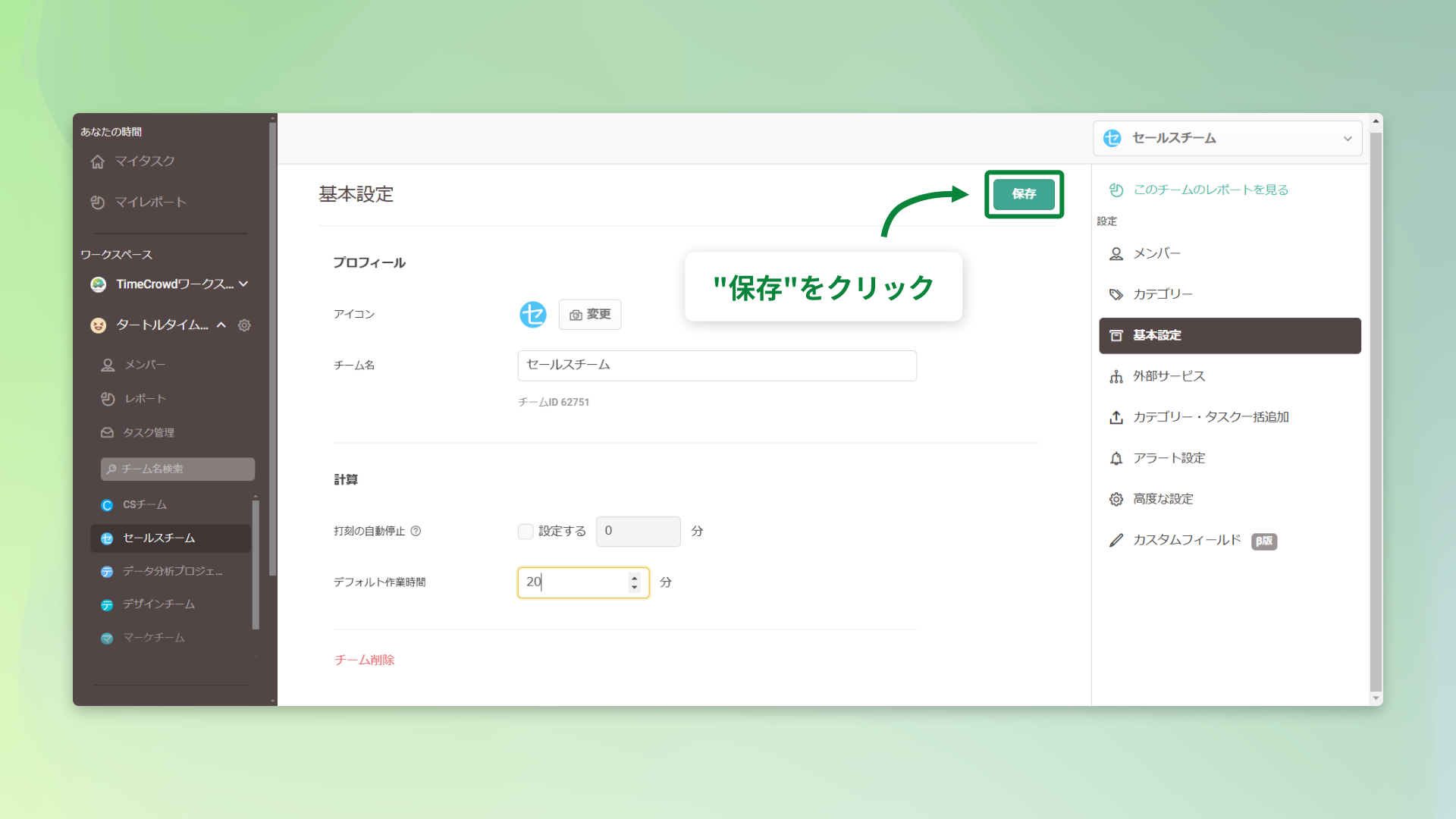Click the セールスチーム team icon in sidebar

107,538
